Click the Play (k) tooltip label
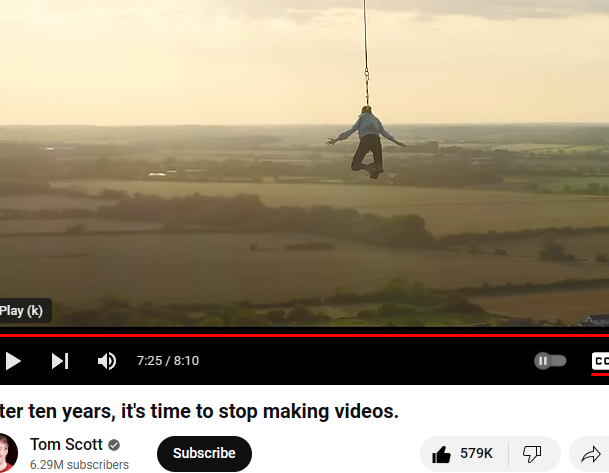Image resolution: width=609 pixels, height=473 pixels. point(21,311)
